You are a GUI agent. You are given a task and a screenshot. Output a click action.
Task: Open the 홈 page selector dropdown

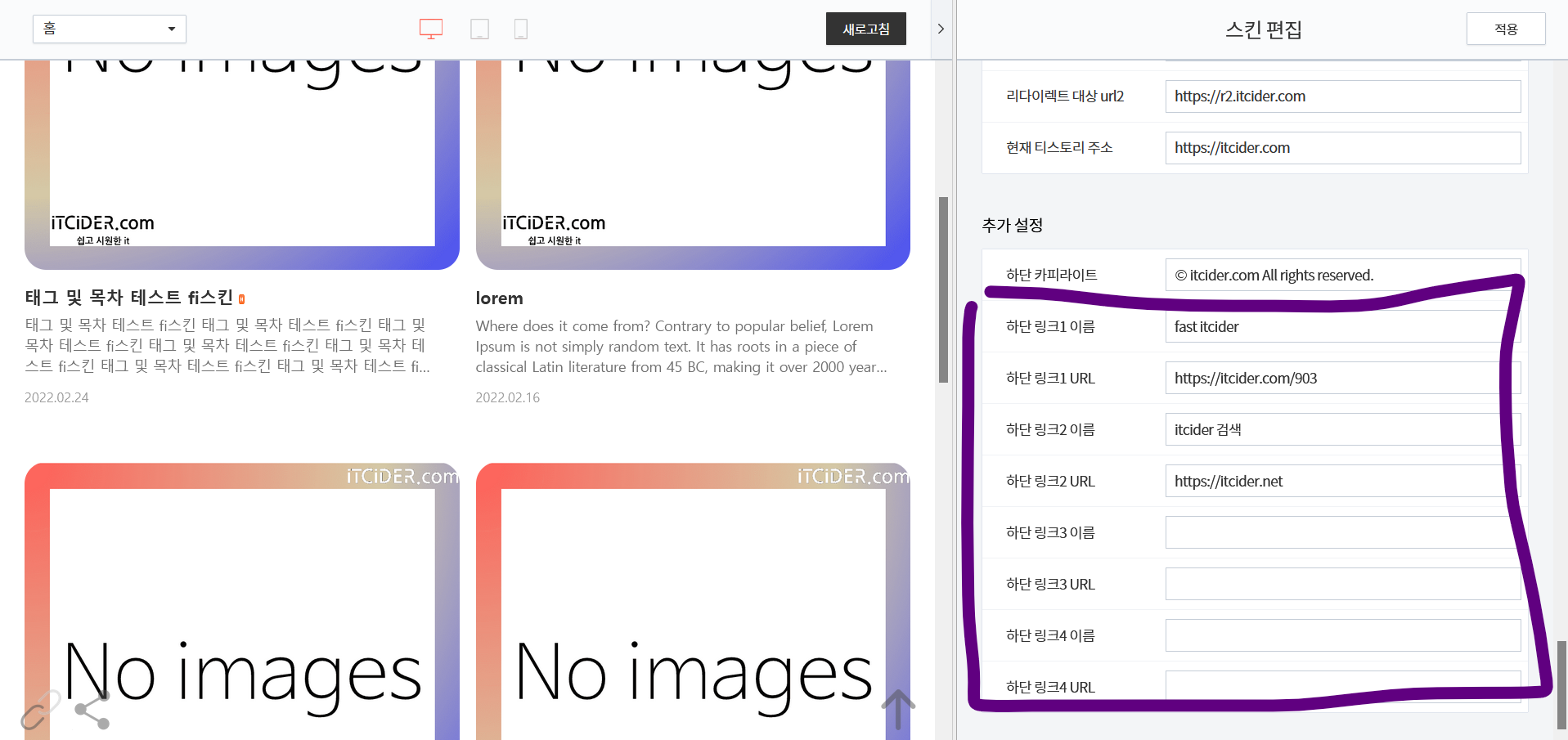tap(110, 29)
